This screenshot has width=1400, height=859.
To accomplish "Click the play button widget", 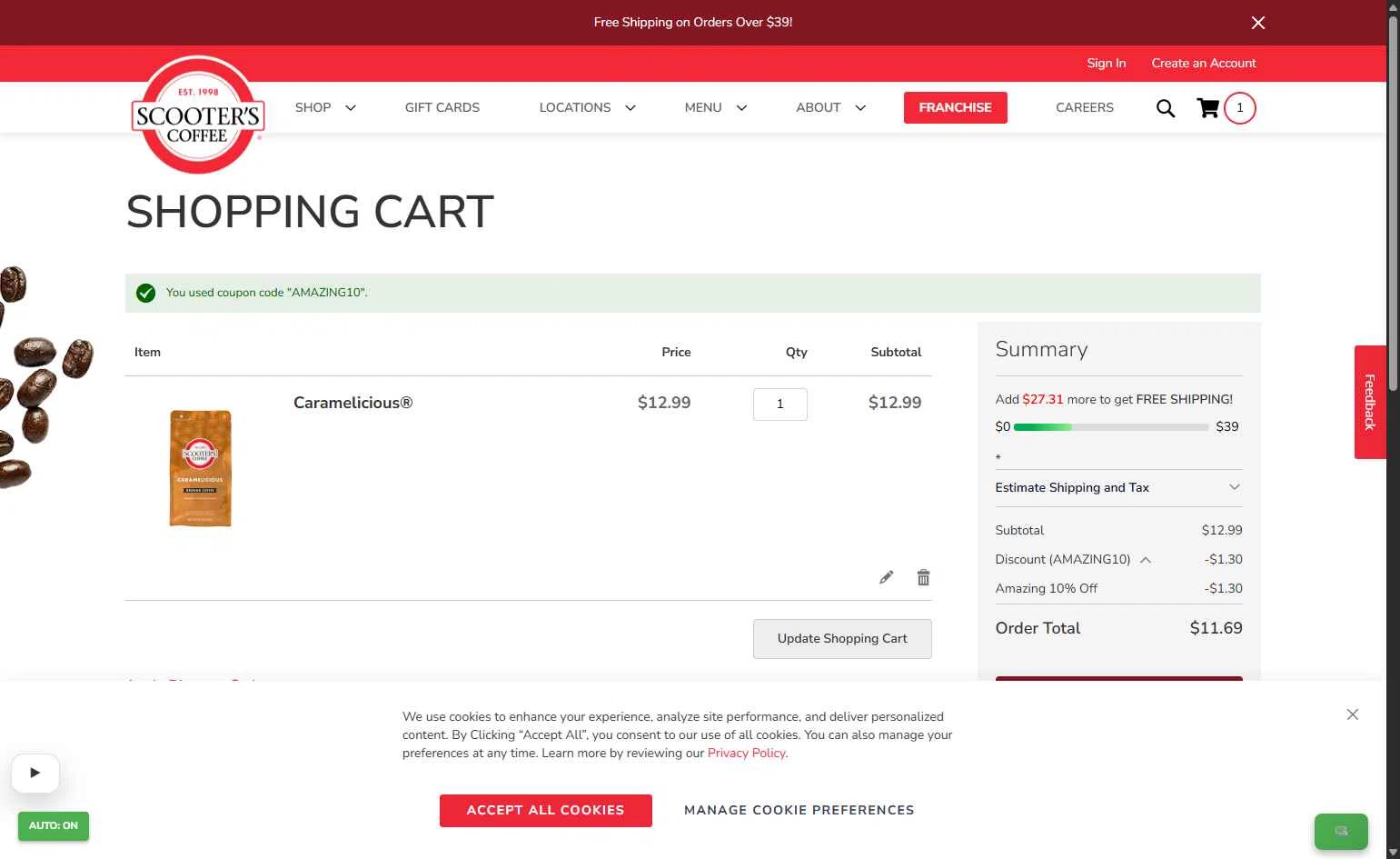I will pos(35,774).
